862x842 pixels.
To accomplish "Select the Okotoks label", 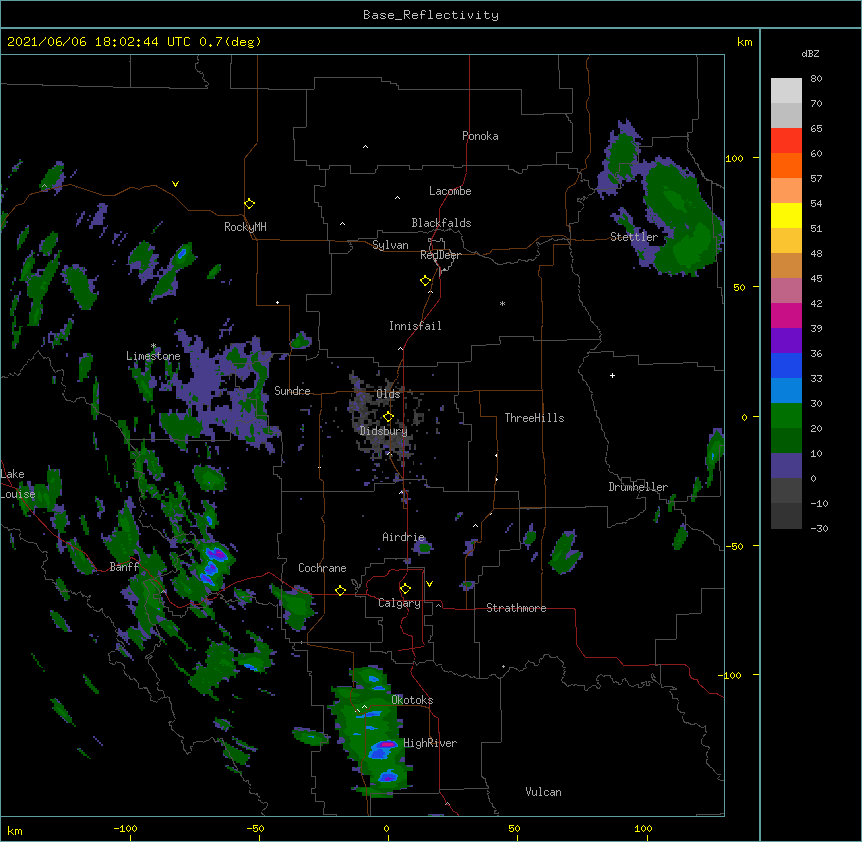I will (412, 700).
